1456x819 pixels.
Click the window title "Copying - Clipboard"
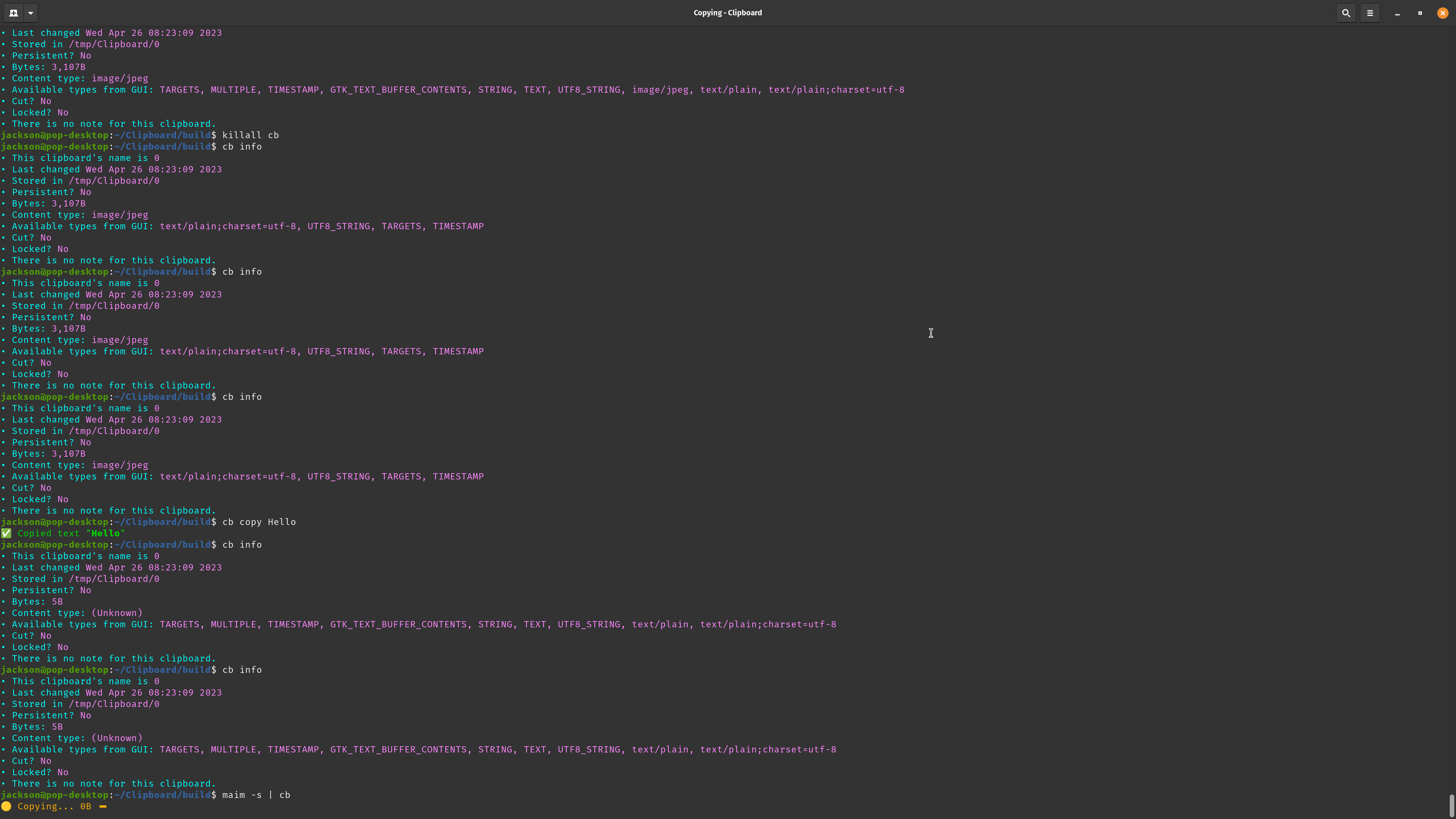click(x=727, y=13)
